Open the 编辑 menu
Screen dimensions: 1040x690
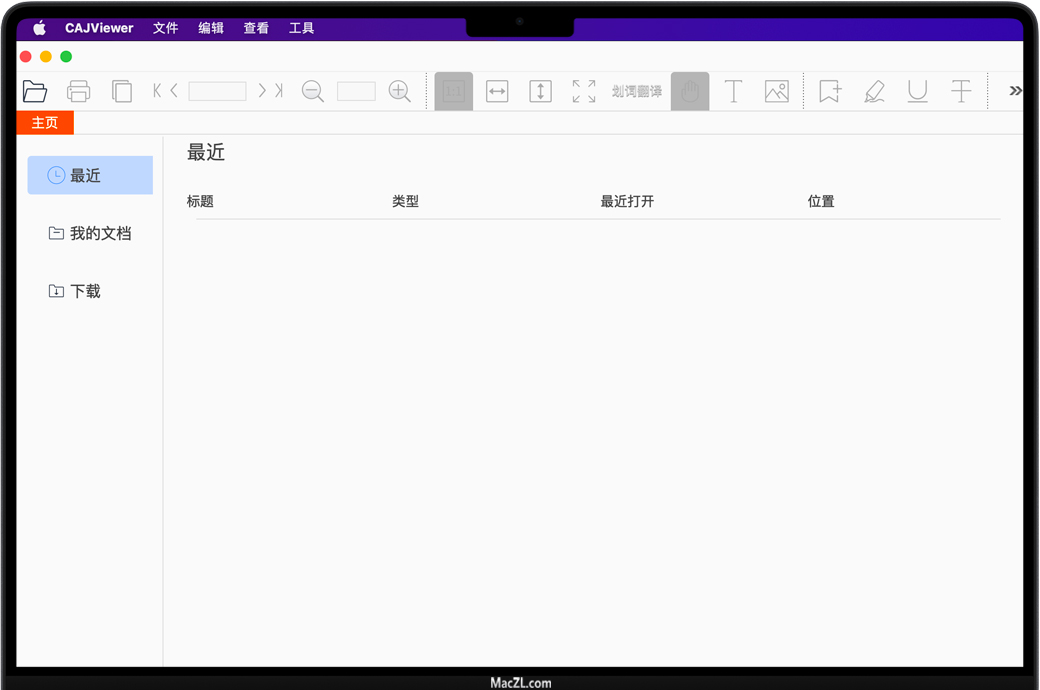pos(211,28)
